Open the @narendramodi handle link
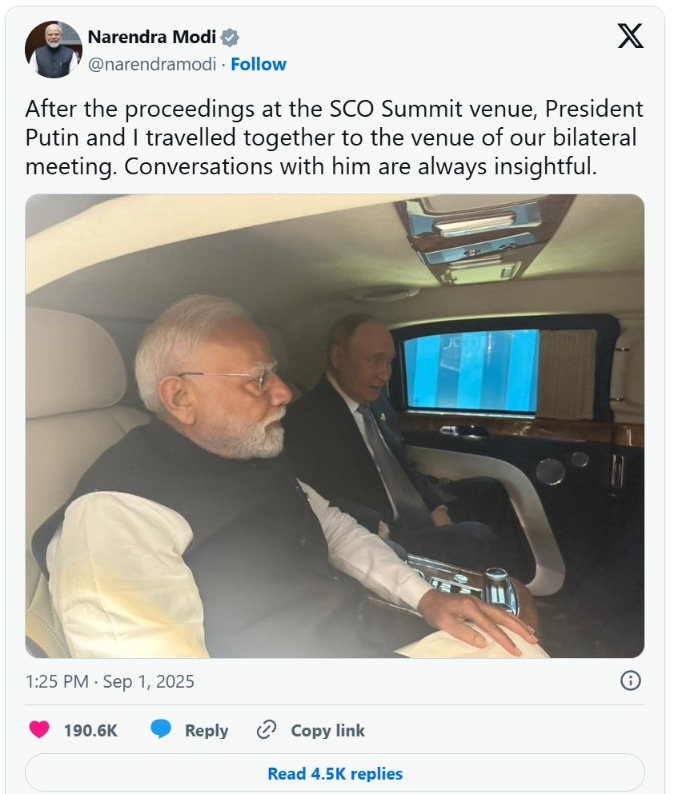 (153, 64)
